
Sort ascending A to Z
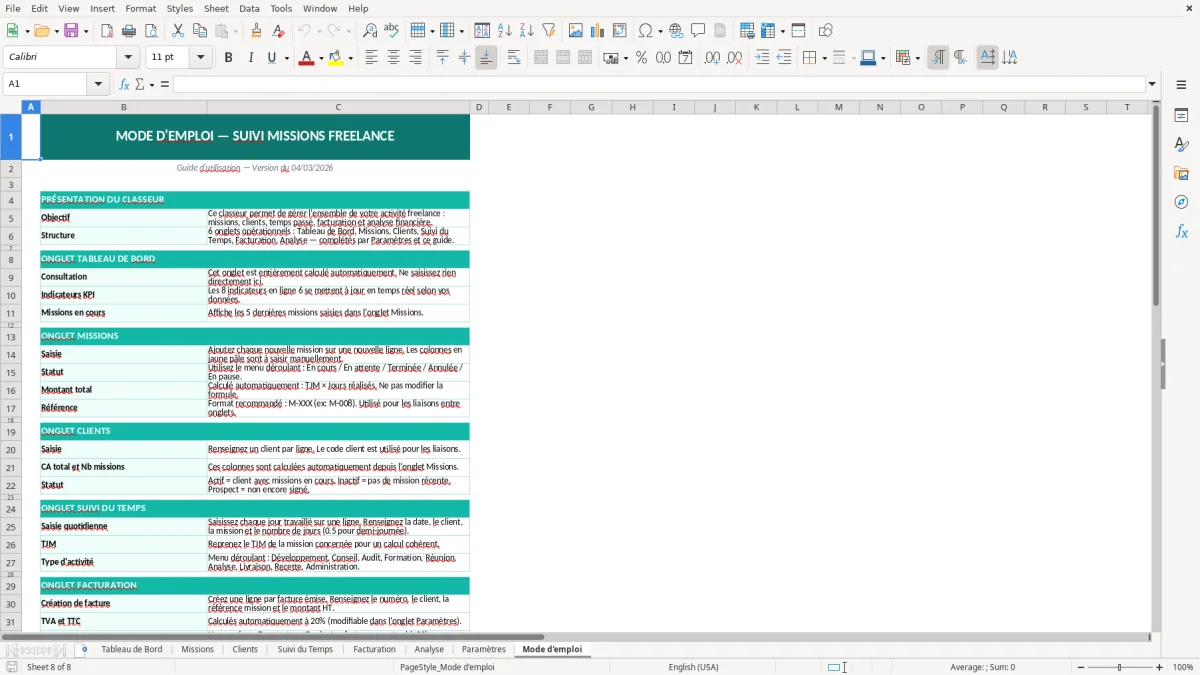[x=505, y=31]
